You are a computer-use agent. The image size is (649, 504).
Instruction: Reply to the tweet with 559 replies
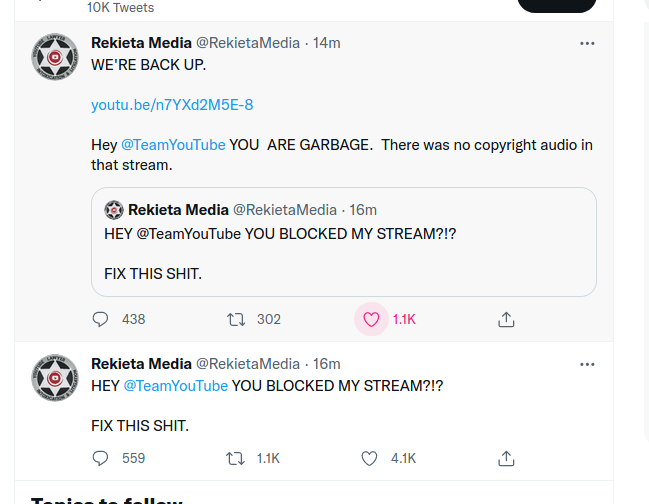pyautogui.click(x=100, y=458)
